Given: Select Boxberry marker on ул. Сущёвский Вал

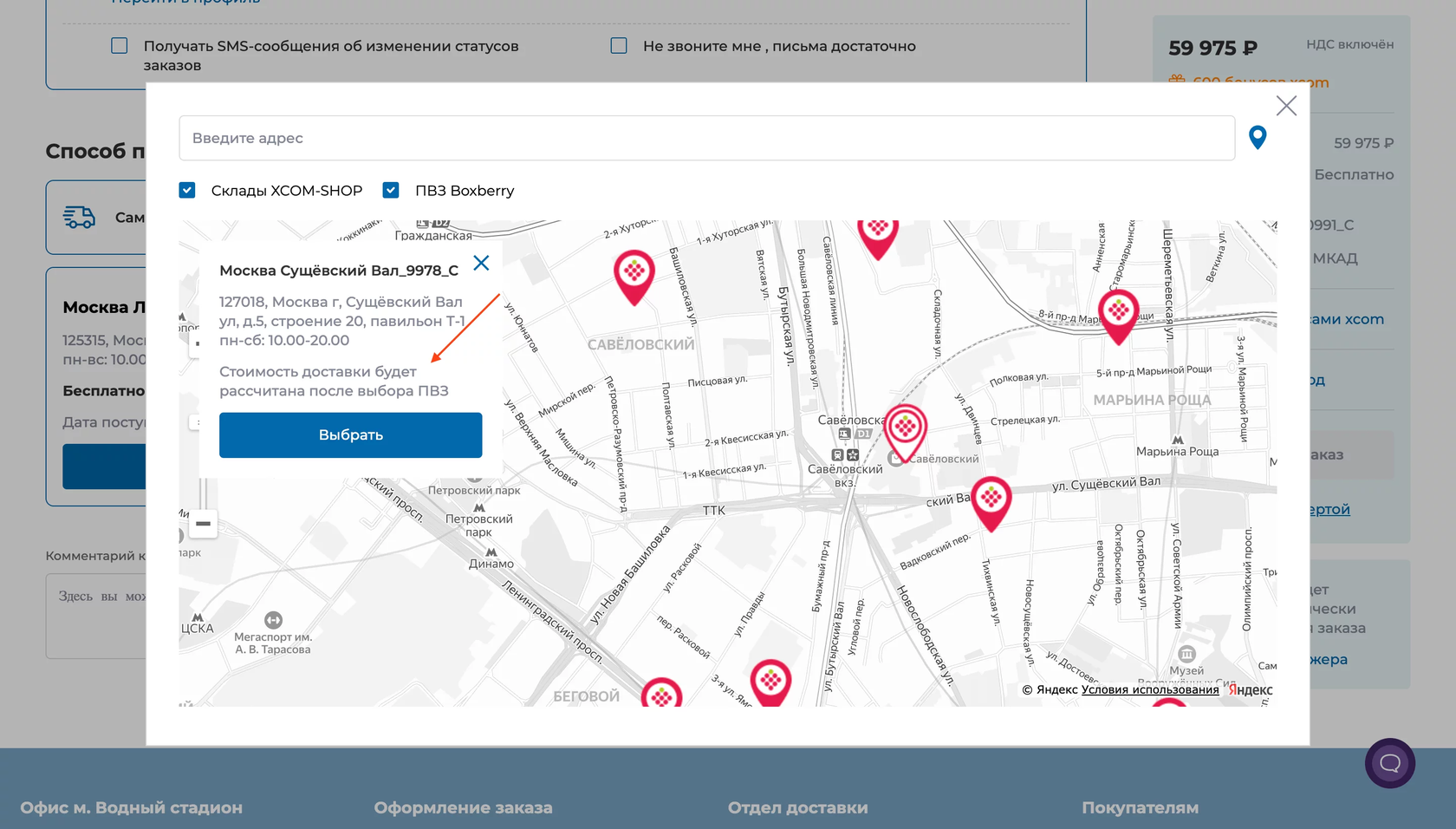Looking at the screenshot, I should point(991,503).
